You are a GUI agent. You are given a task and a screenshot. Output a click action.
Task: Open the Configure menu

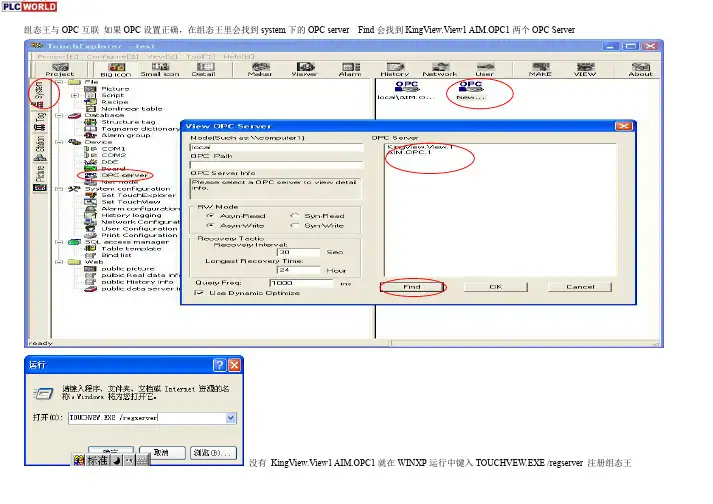[96, 56]
